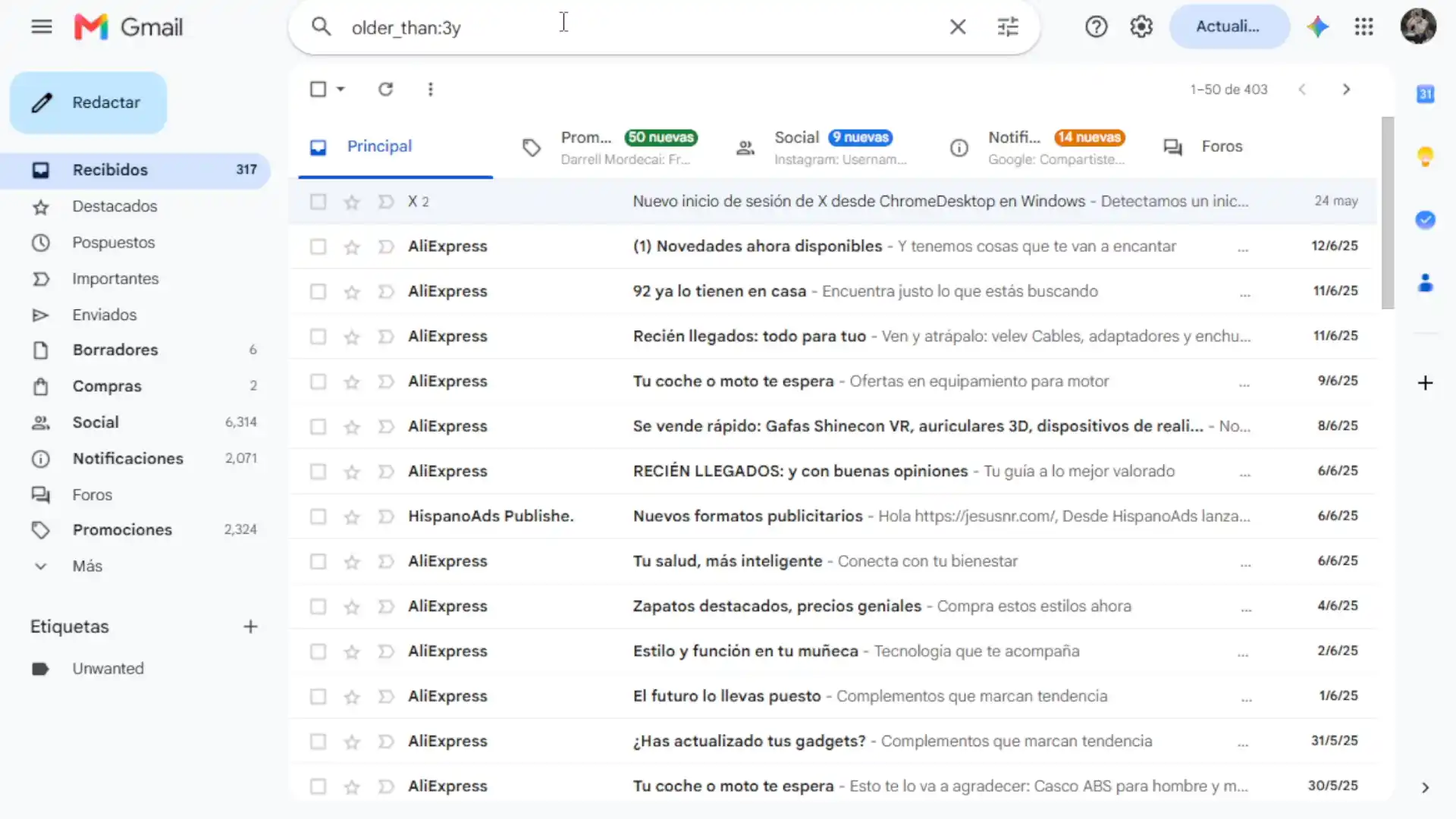Clear the search with the X icon
1456x819 pixels.
coord(958,27)
